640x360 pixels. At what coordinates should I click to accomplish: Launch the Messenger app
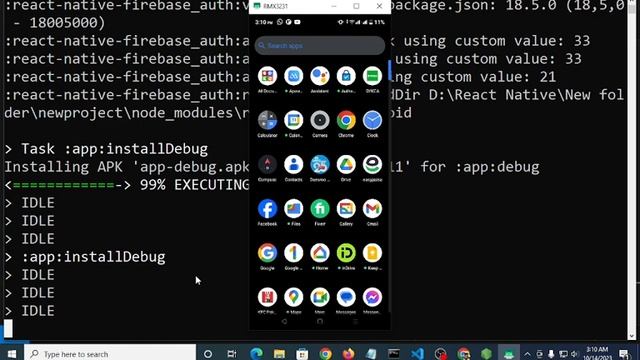click(372, 297)
